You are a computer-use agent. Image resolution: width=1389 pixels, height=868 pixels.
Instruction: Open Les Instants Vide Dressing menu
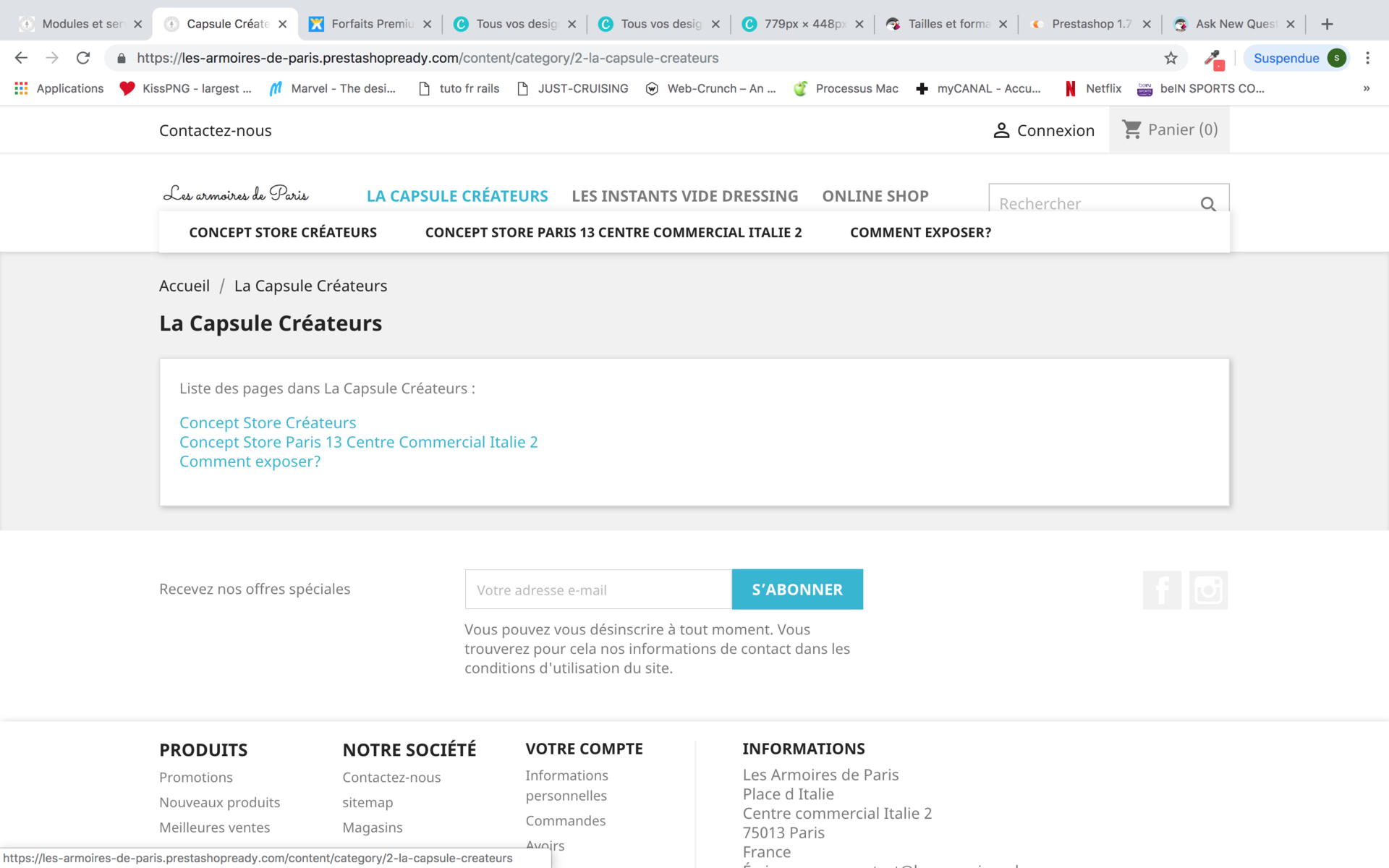pos(685,196)
